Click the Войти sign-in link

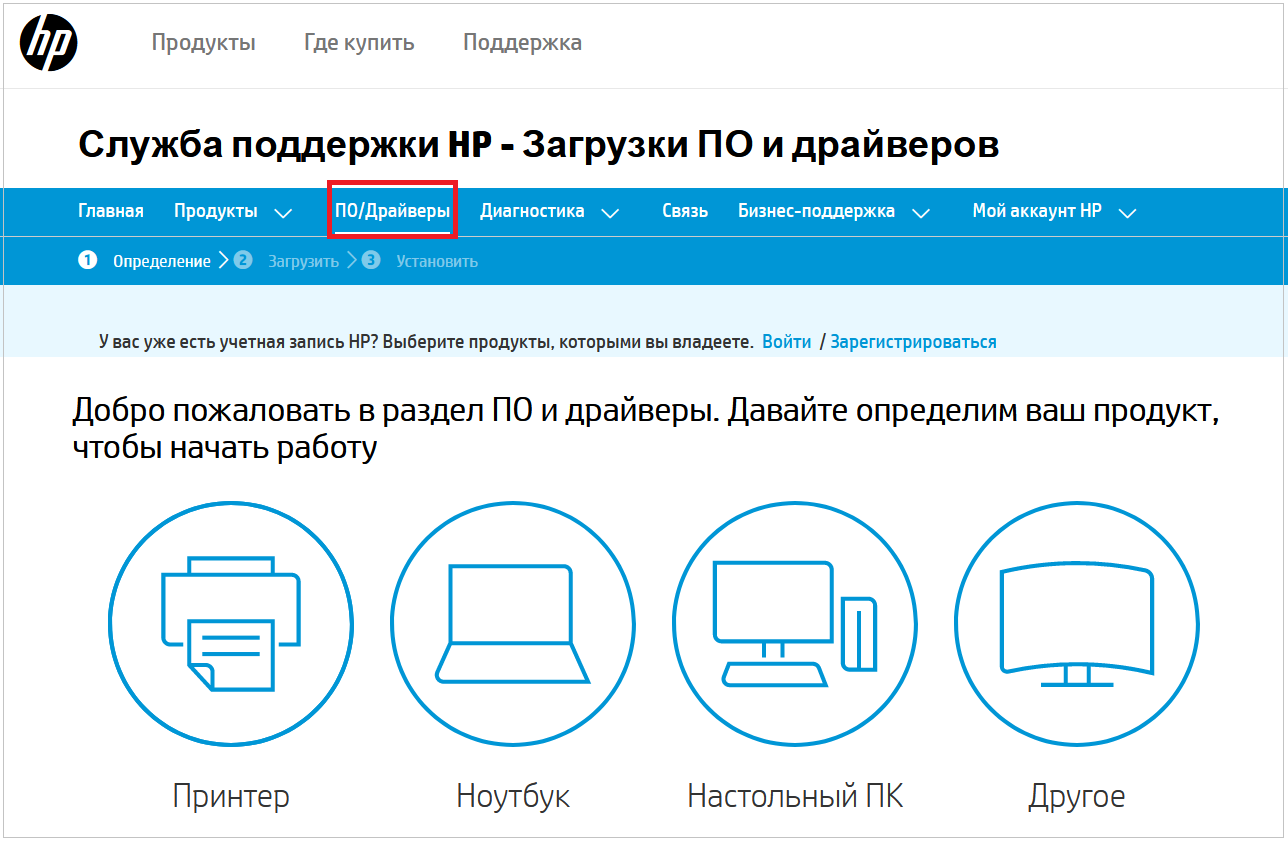(787, 342)
